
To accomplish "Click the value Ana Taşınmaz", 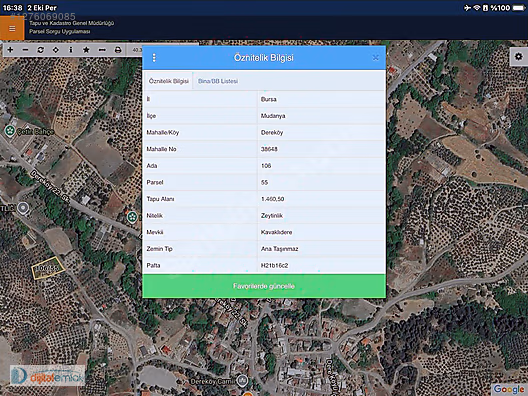I will (279, 249).
